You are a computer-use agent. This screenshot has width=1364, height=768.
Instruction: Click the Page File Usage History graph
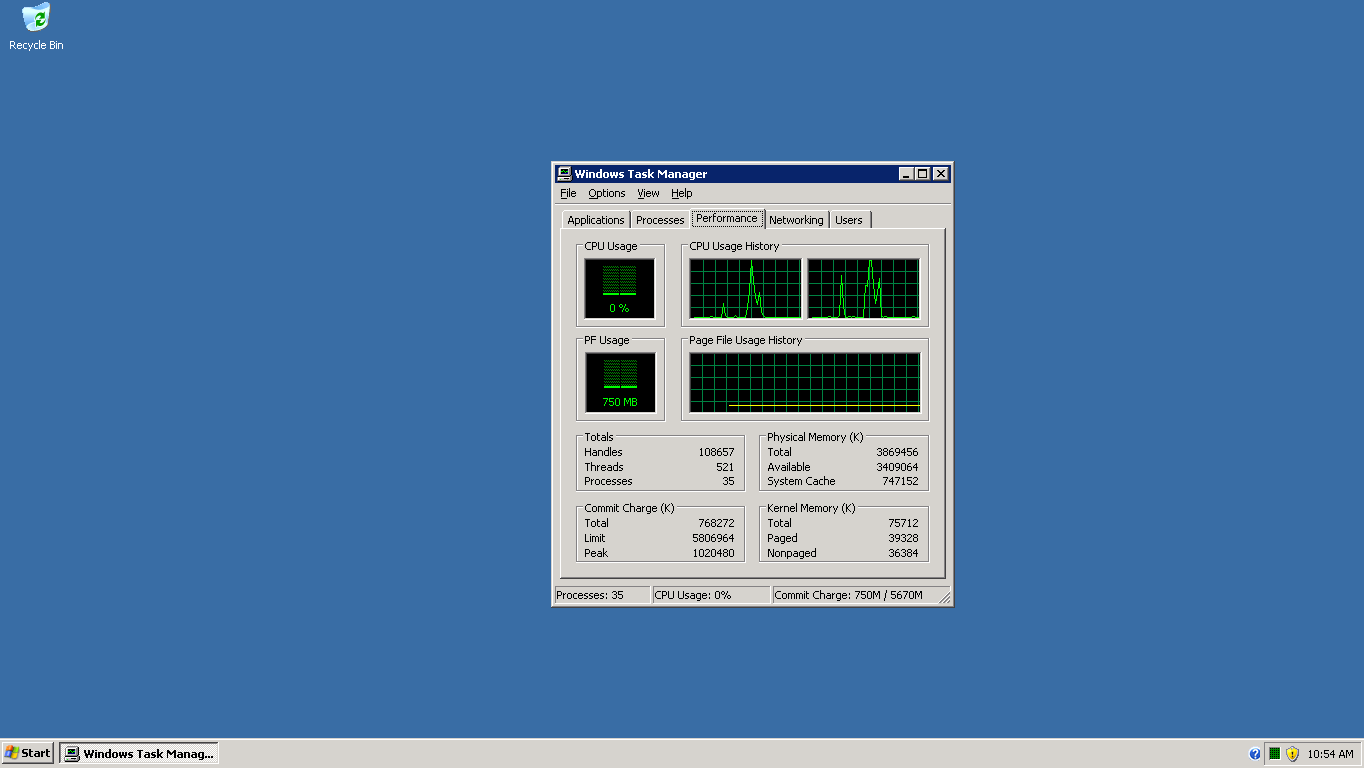click(804, 382)
